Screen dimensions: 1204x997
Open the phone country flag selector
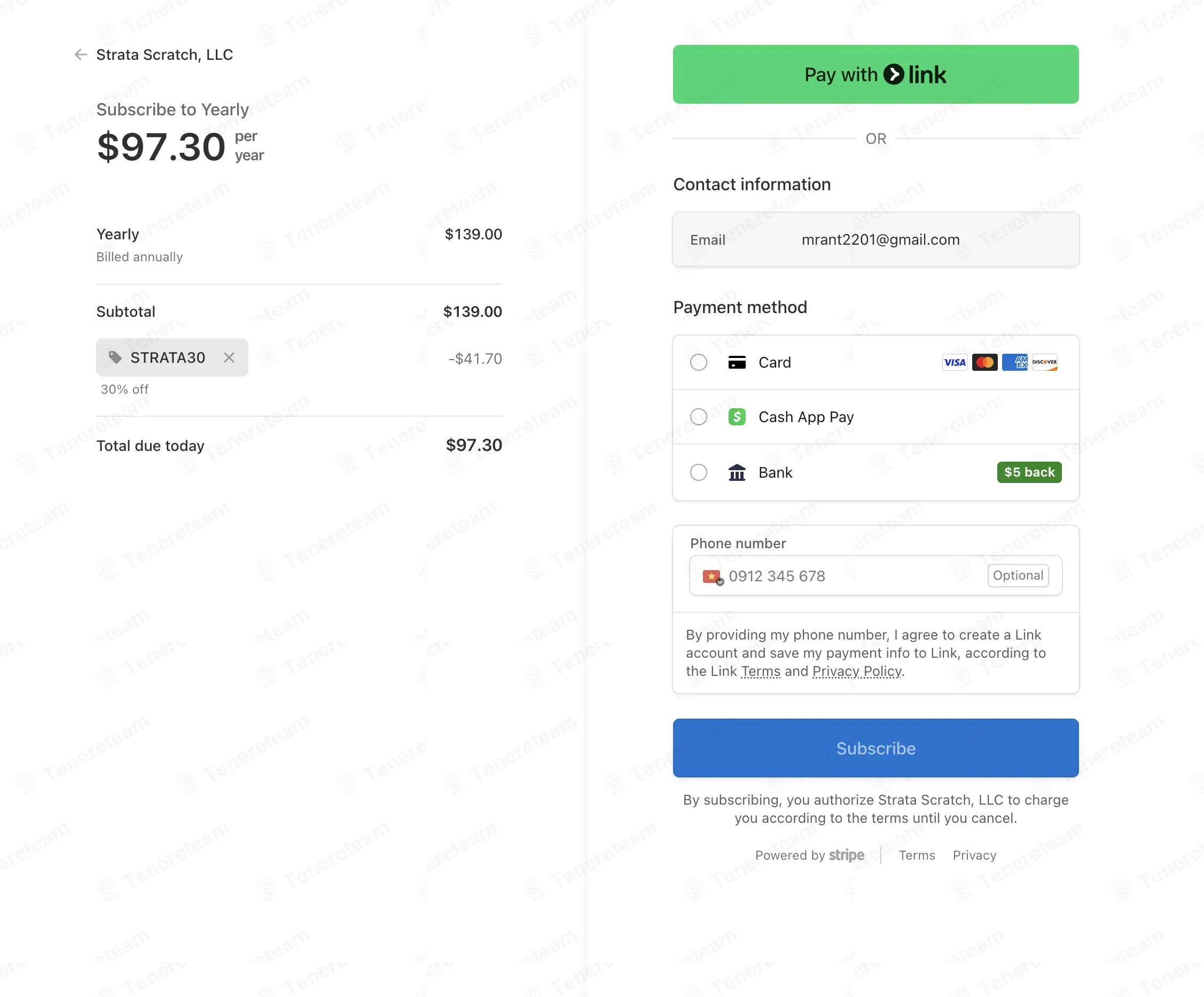point(713,576)
